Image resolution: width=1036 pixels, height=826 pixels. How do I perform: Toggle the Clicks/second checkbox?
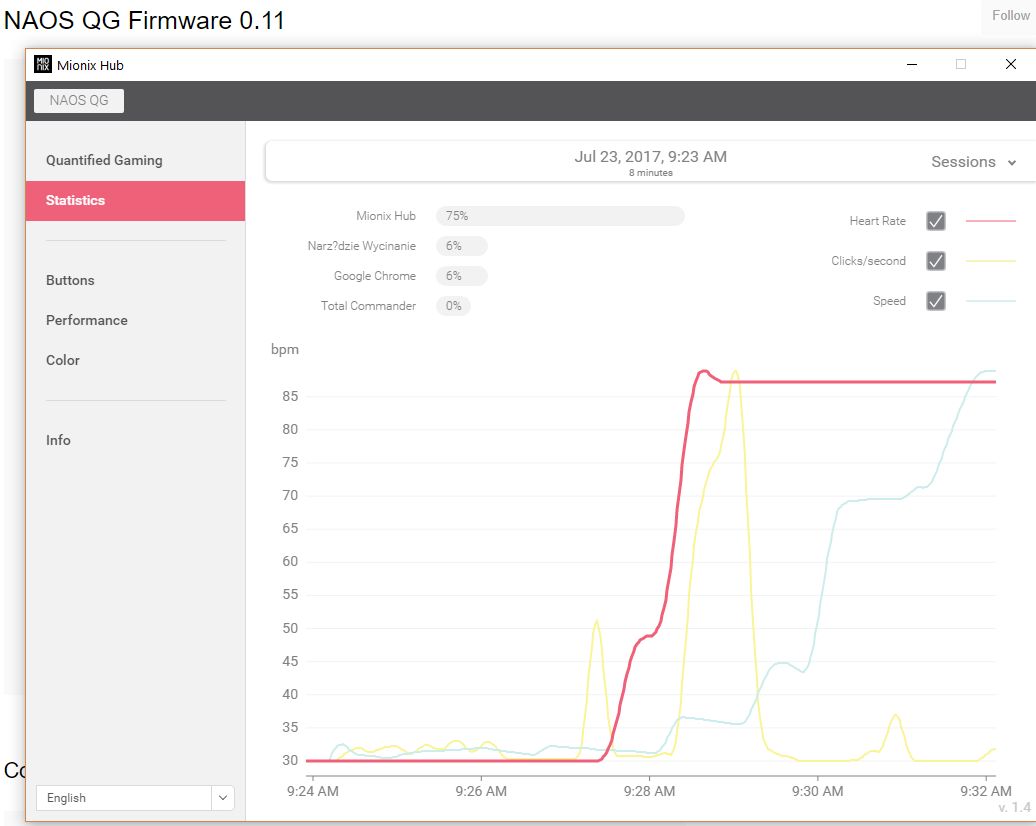tap(936, 261)
